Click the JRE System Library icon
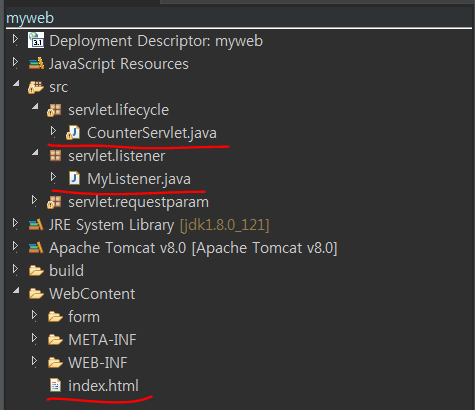Screen dimensions: 475x410 (x=36, y=225)
